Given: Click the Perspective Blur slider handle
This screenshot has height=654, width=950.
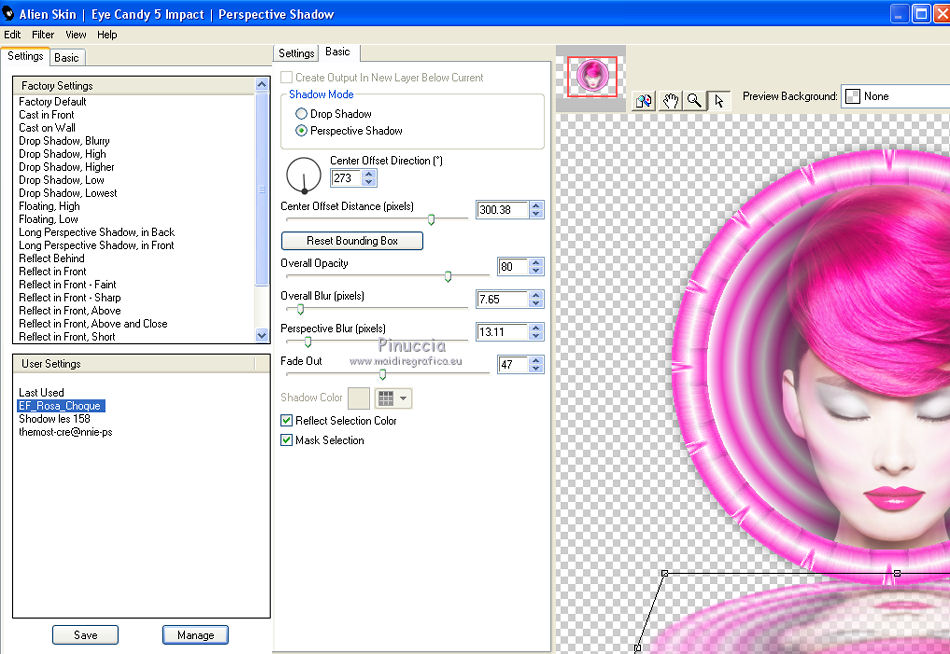Looking at the screenshot, I should pos(308,342).
